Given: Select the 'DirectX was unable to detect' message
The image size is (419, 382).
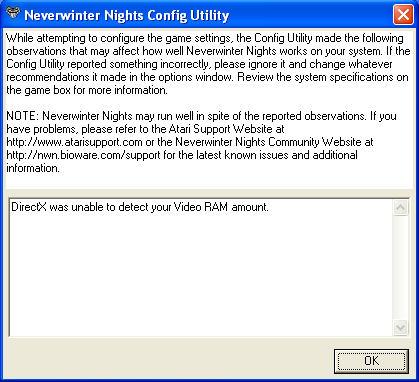Looking at the screenshot, I should coord(140,207).
